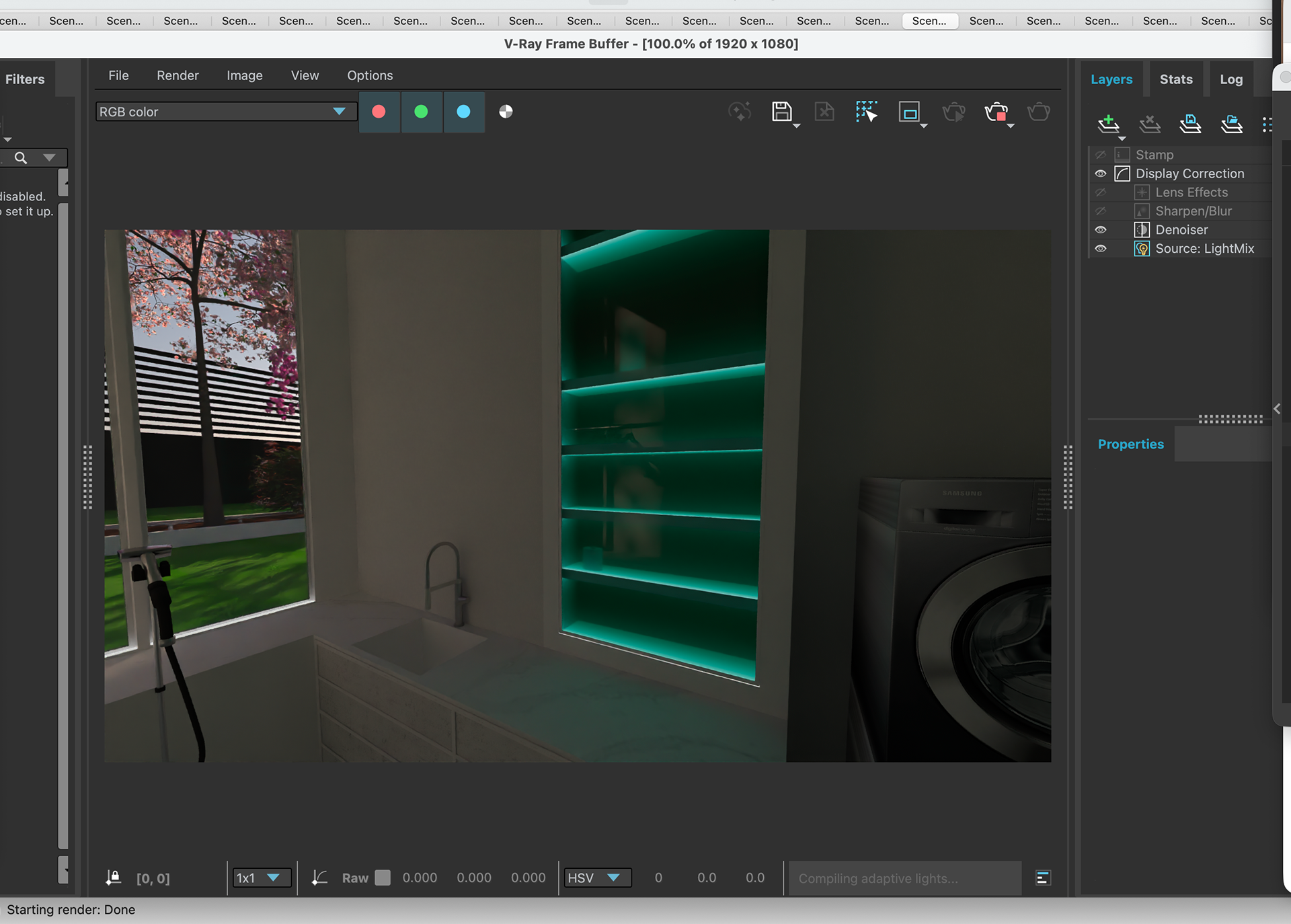The width and height of the screenshot is (1291, 924).
Task: Hide the Display Correction layer
Action: [1101, 174]
